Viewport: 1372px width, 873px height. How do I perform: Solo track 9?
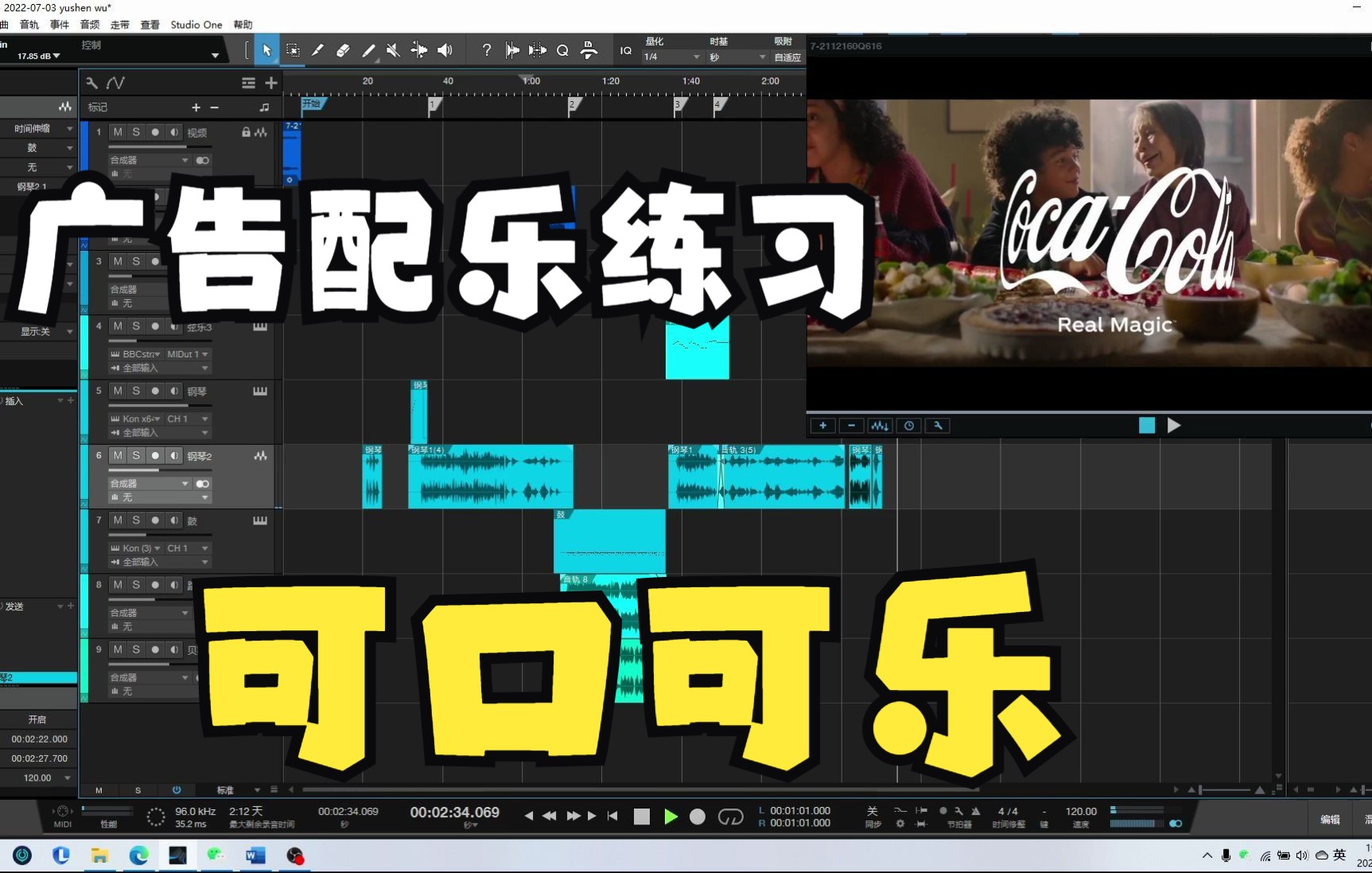[136, 649]
